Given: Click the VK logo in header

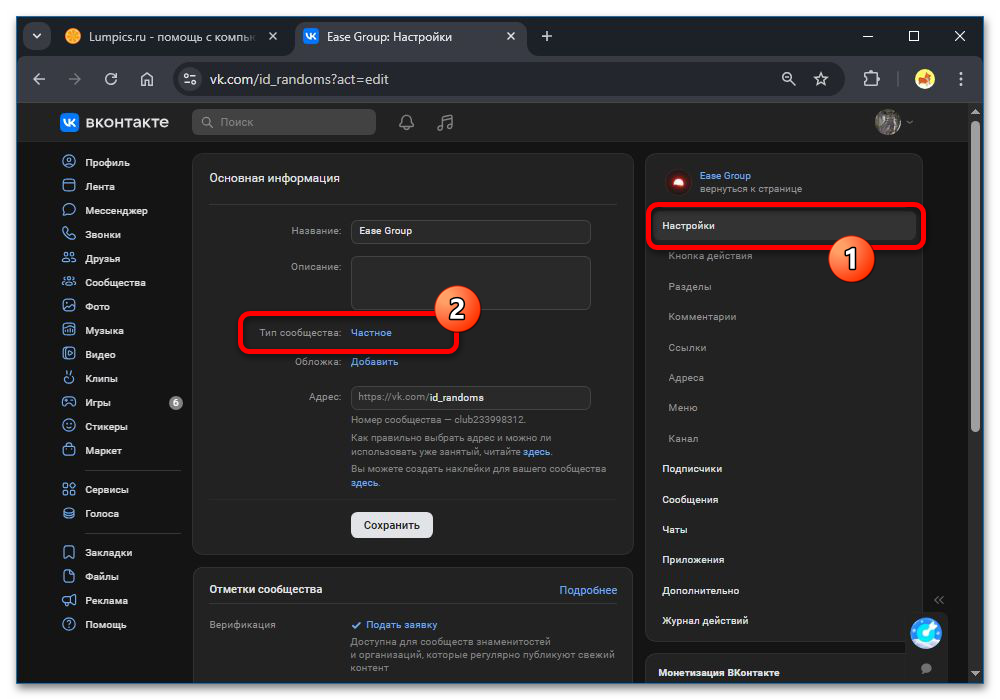Looking at the screenshot, I should point(114,122).
